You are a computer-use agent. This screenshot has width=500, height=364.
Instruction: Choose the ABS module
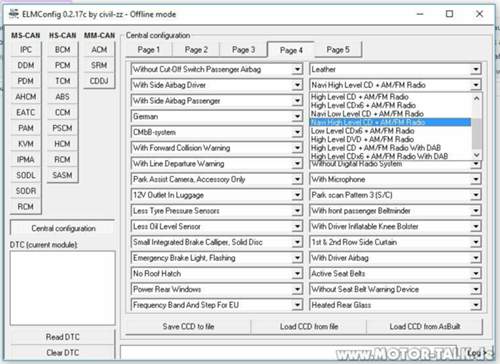click(x=63, y=97)
